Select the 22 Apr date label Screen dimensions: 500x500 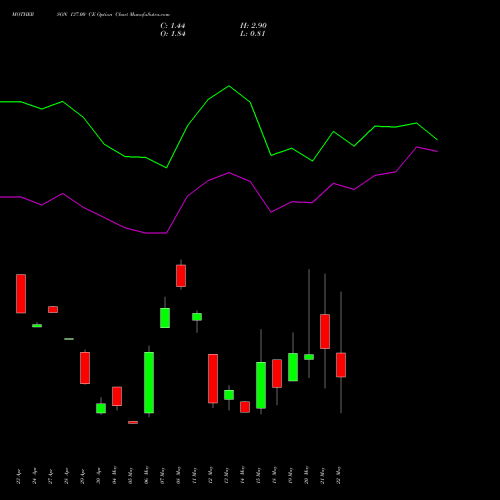(x=19, y=476)
